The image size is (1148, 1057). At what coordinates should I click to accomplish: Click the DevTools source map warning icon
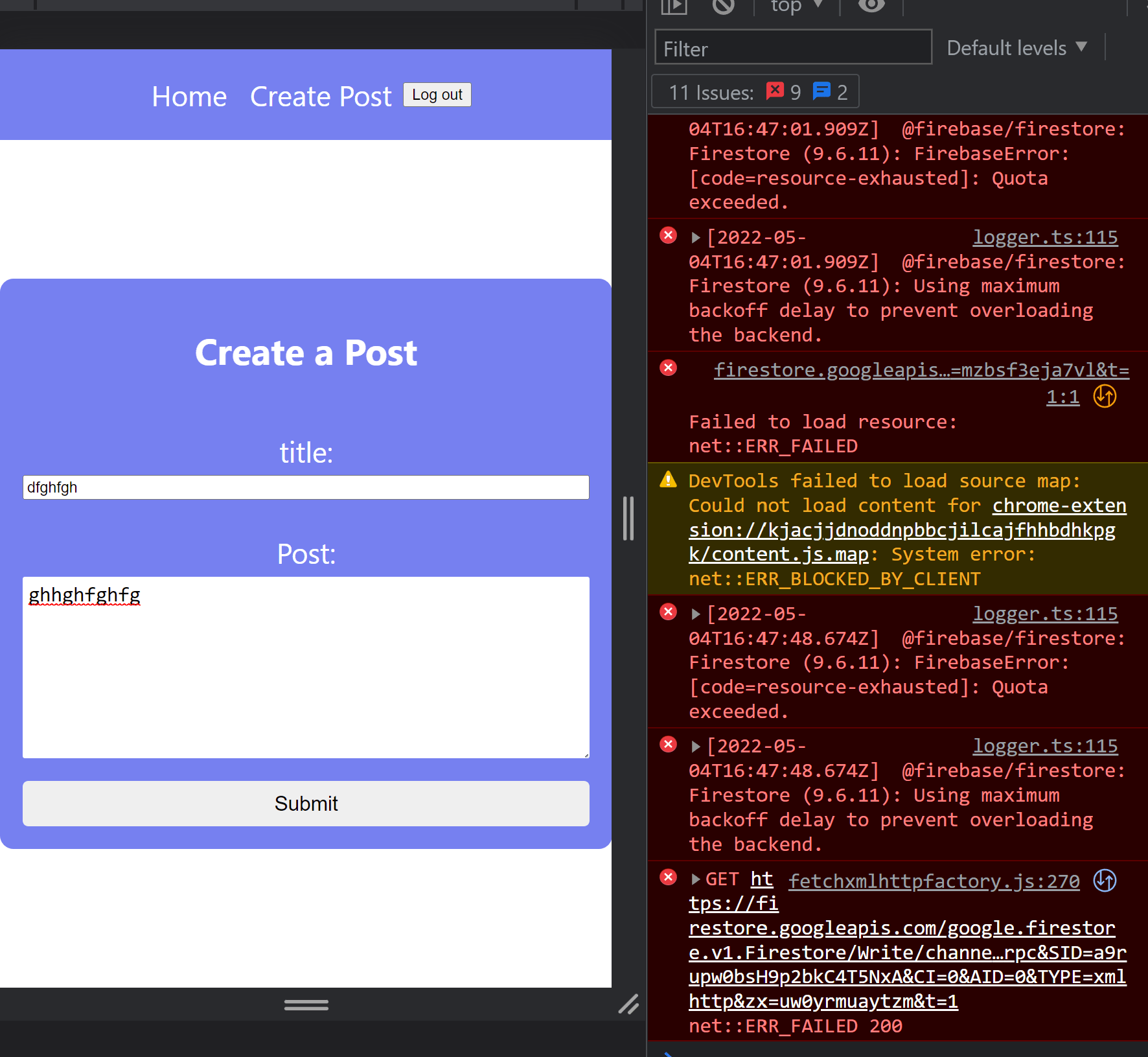668,480
